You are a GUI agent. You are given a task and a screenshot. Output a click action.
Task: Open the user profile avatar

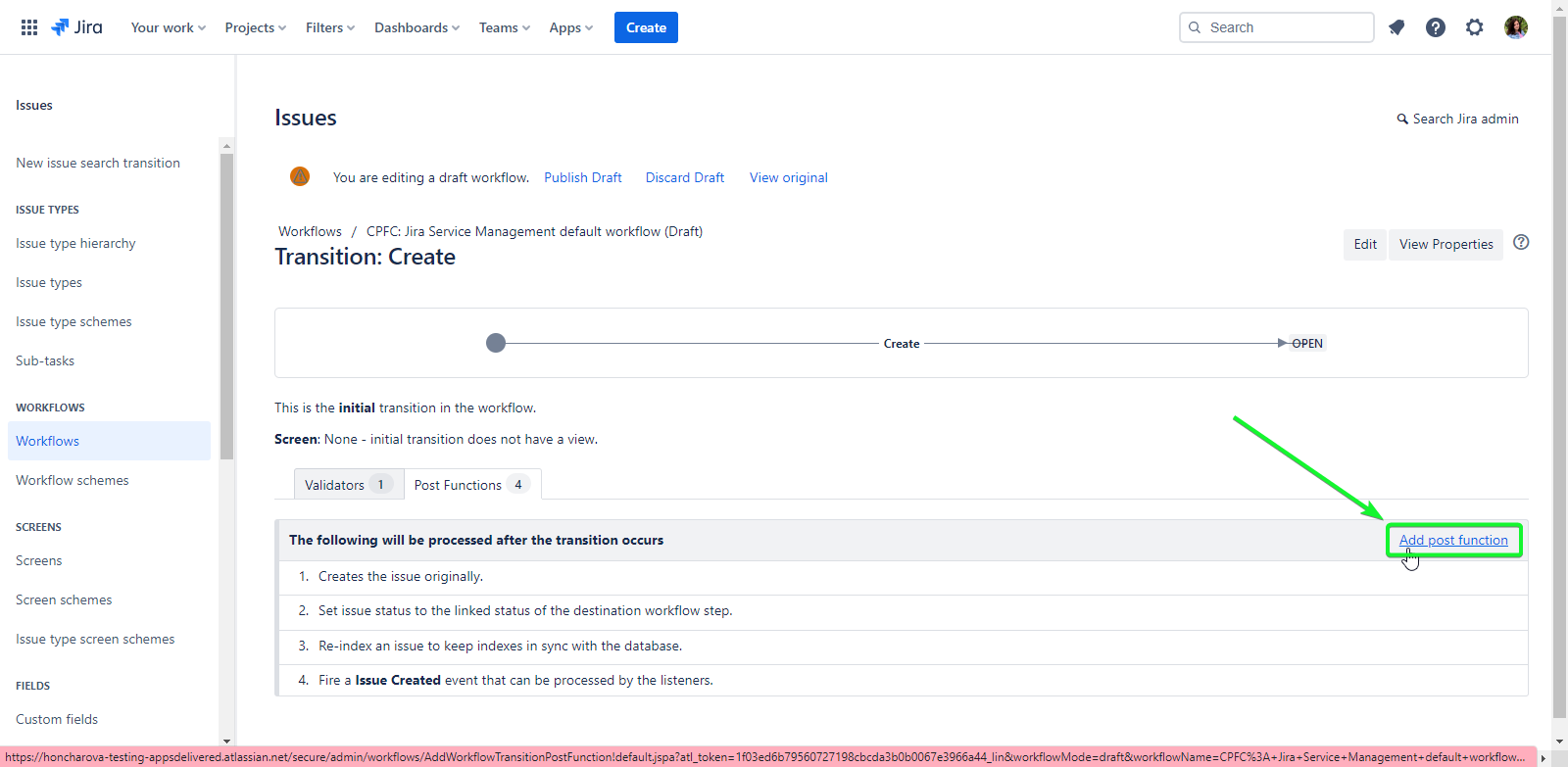click(1516, 27)
